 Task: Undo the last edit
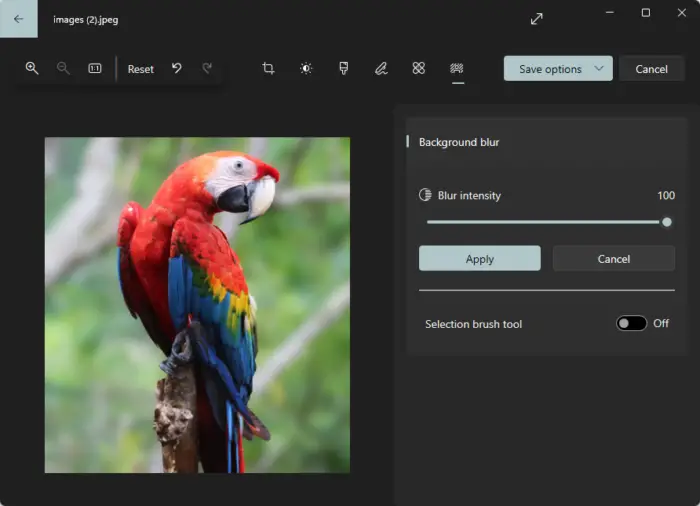click(177, 68)
